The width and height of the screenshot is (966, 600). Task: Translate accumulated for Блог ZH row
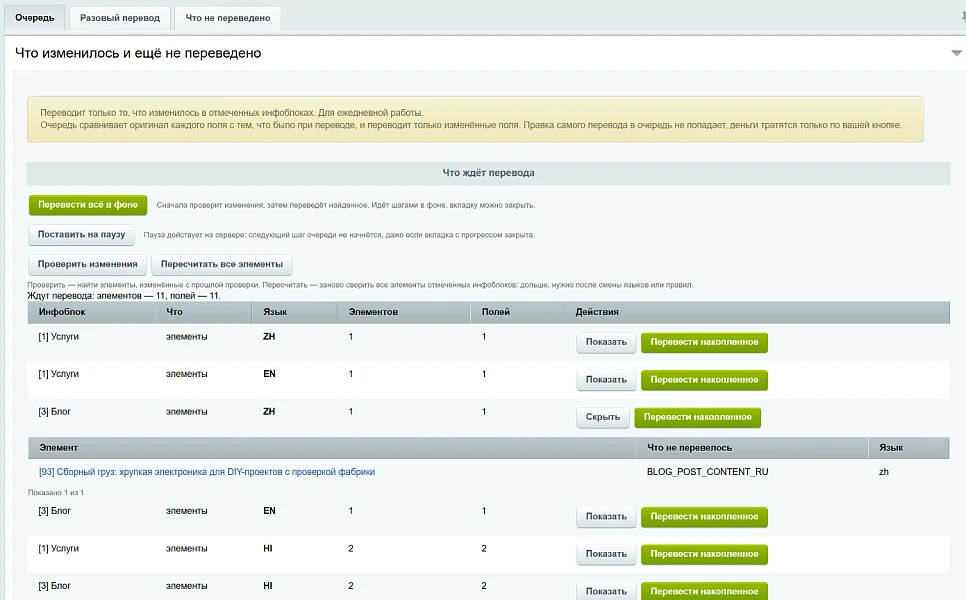697,418
